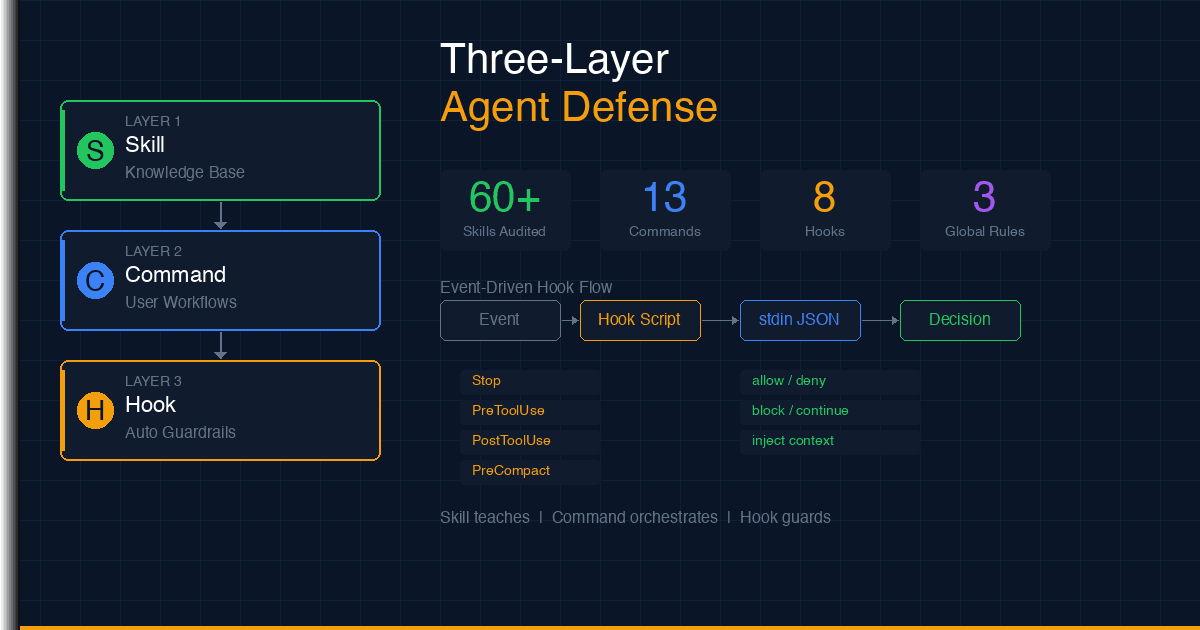Click the LAYER 1 label
Image resolution: width=1200 pixels, height=630 pixels.
point(153,121)
